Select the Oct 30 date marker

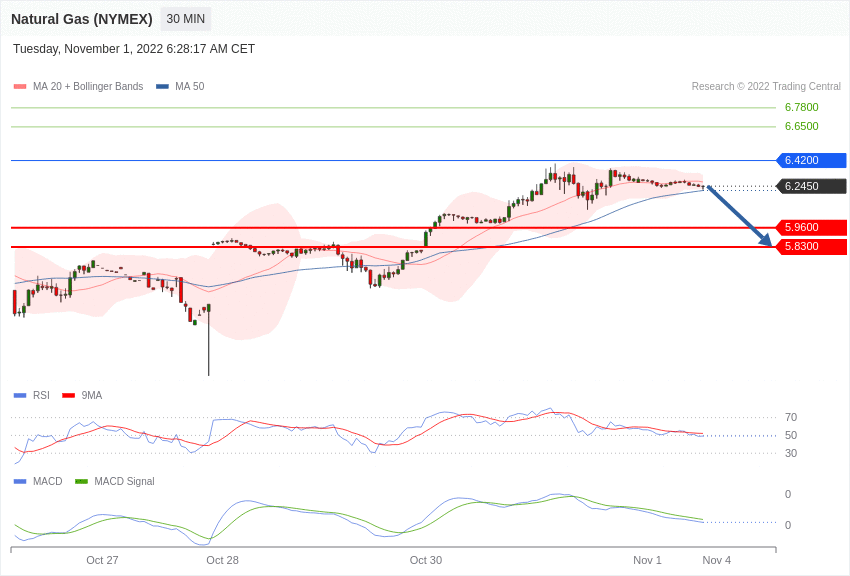425,560
